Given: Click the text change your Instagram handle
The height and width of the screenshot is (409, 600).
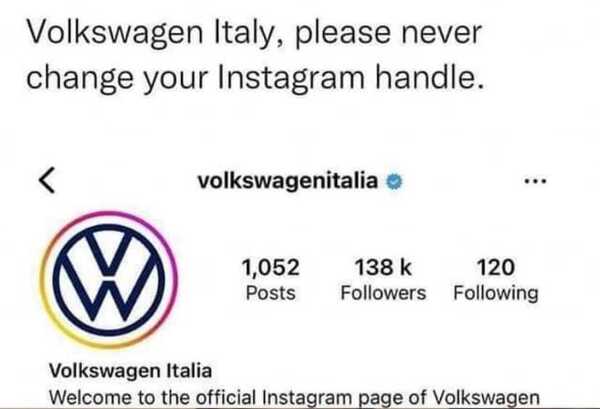Looking at the screenshot, I should point(255,78).
